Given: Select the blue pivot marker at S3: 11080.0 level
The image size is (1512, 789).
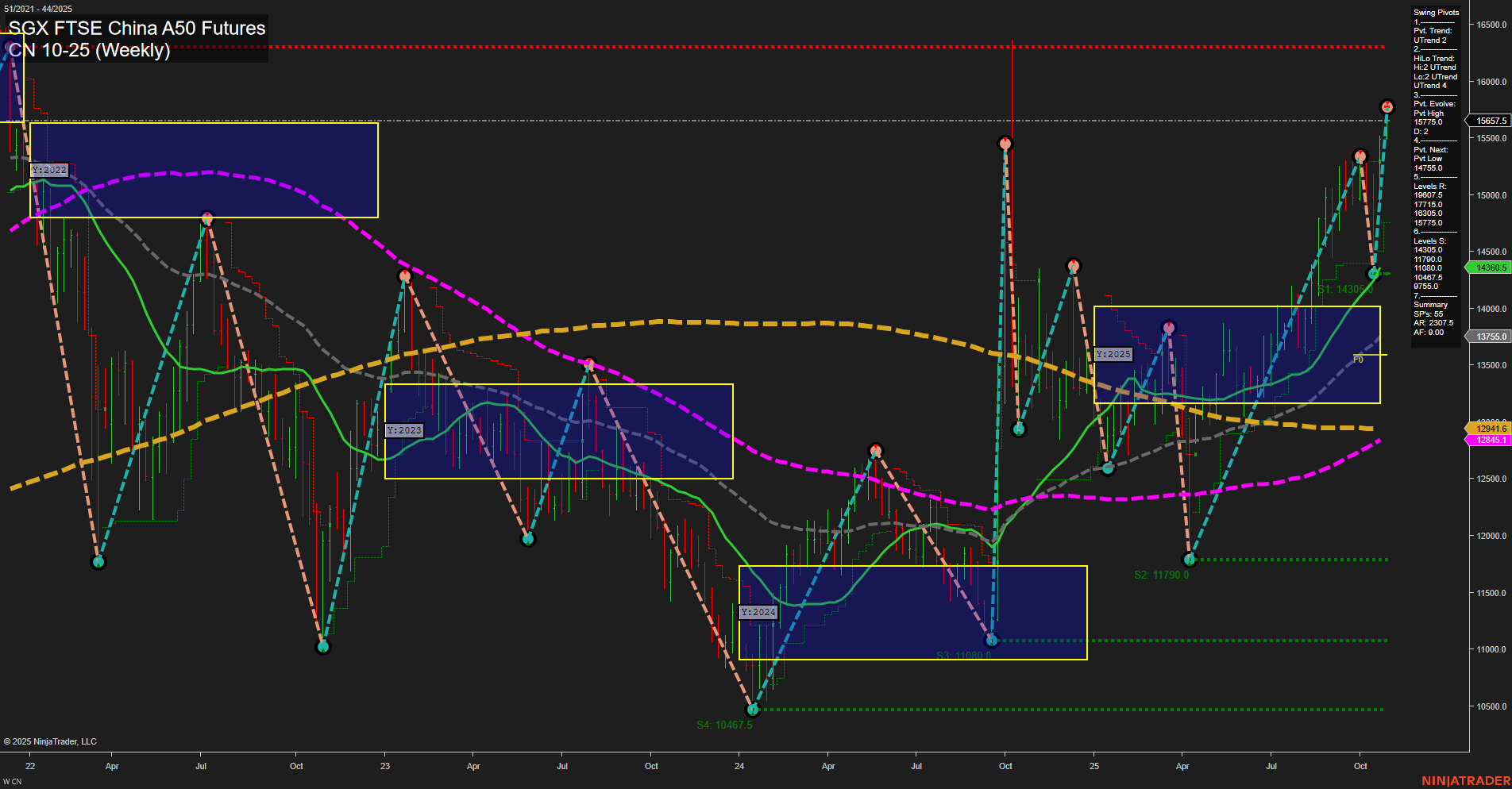Looking at the screenshot, I should click(991, 641).
